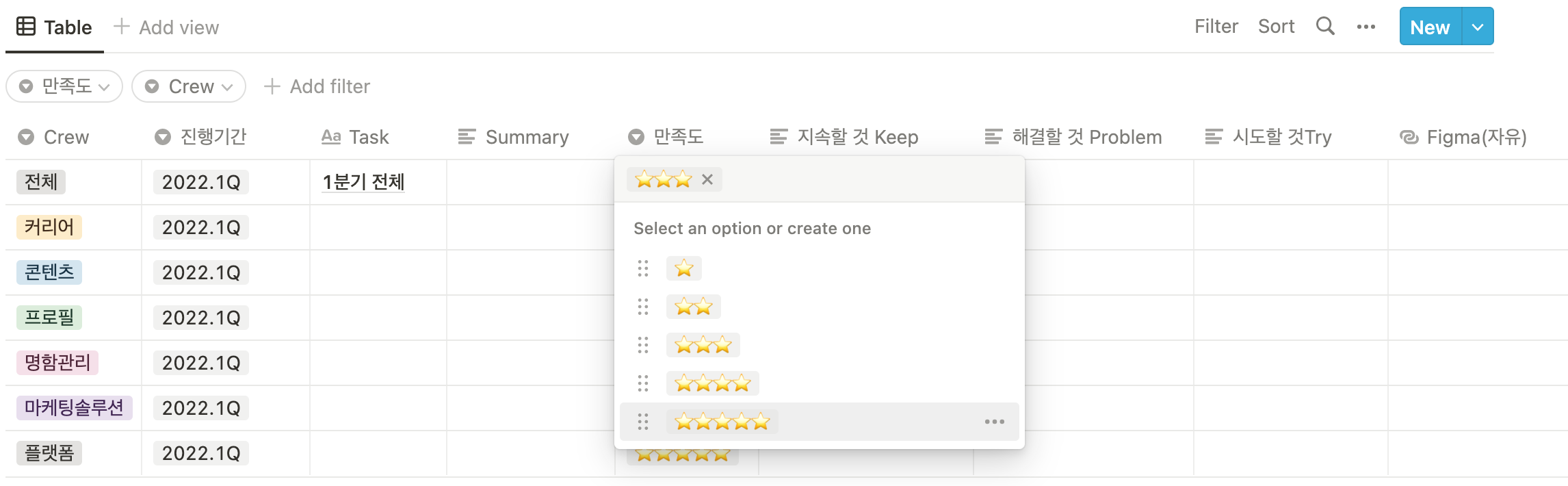Screen dimensions: 1568x486
Task: Click 2022.1Q in the 전체 row
Action: pos(201,182)
